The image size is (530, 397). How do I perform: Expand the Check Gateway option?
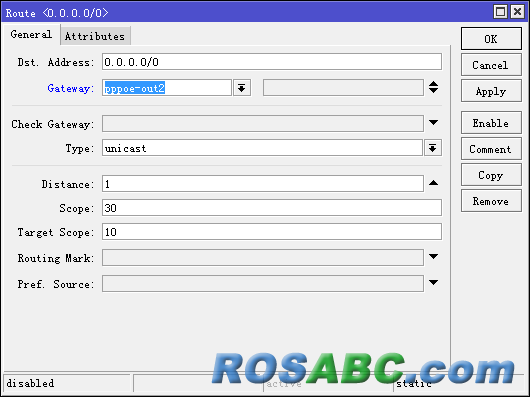(x=434, y=122)
